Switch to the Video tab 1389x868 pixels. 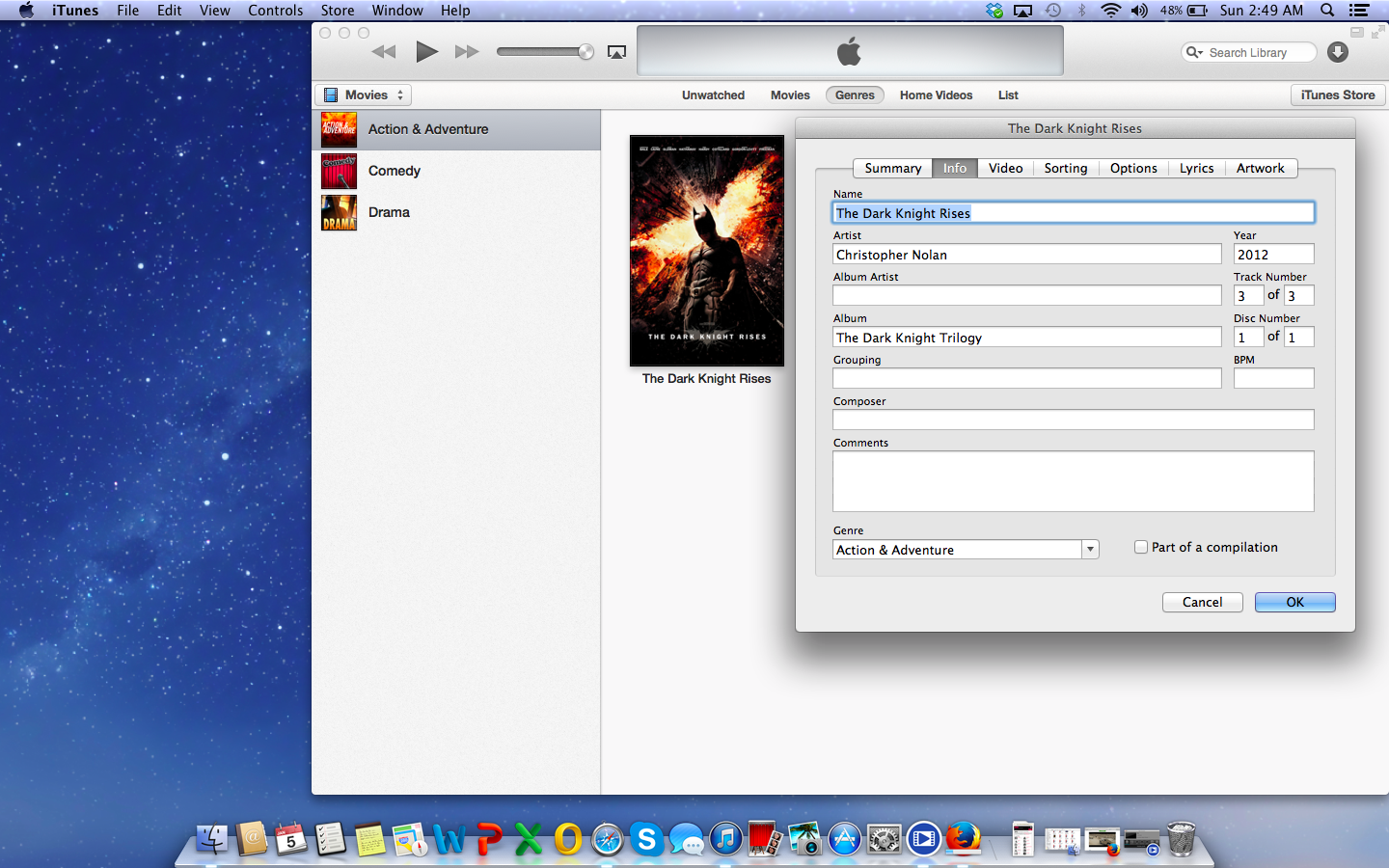coord(1005,168)
